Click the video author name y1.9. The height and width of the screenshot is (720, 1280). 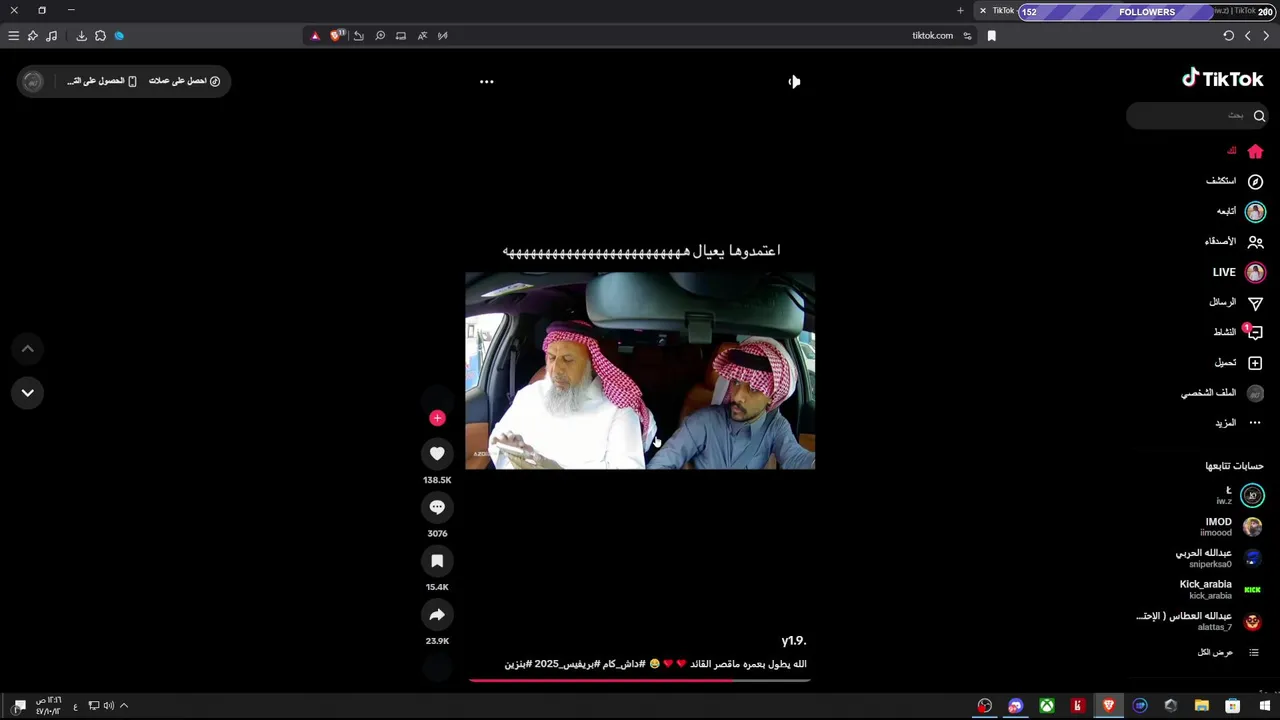(x=794, y=641)
